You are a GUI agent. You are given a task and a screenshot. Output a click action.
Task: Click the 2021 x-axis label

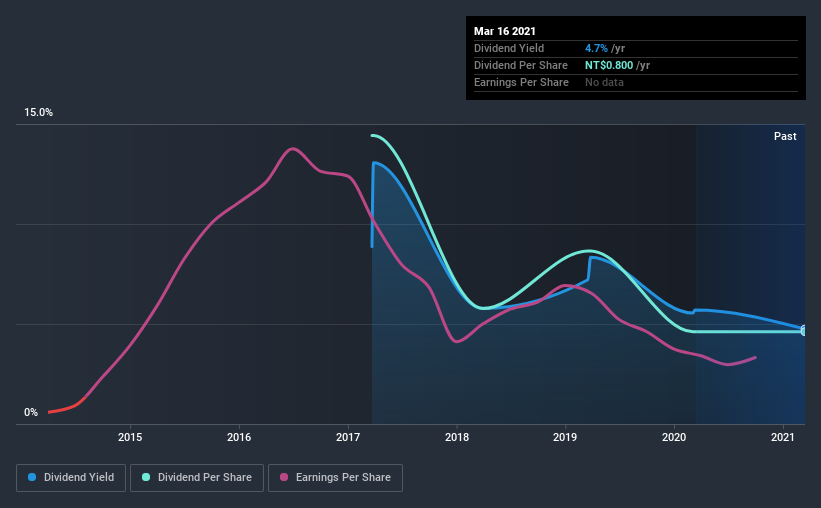click(783, 437)
